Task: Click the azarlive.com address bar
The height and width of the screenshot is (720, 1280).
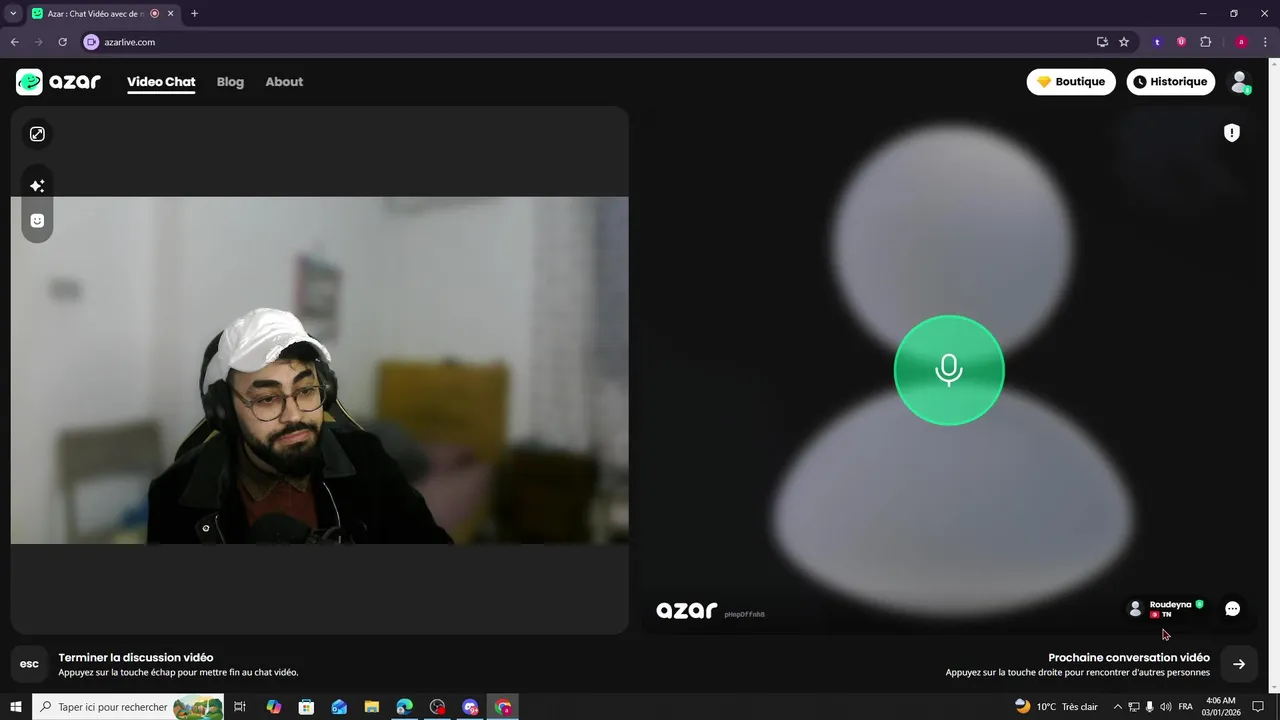Action: click(x=590, y=42)
